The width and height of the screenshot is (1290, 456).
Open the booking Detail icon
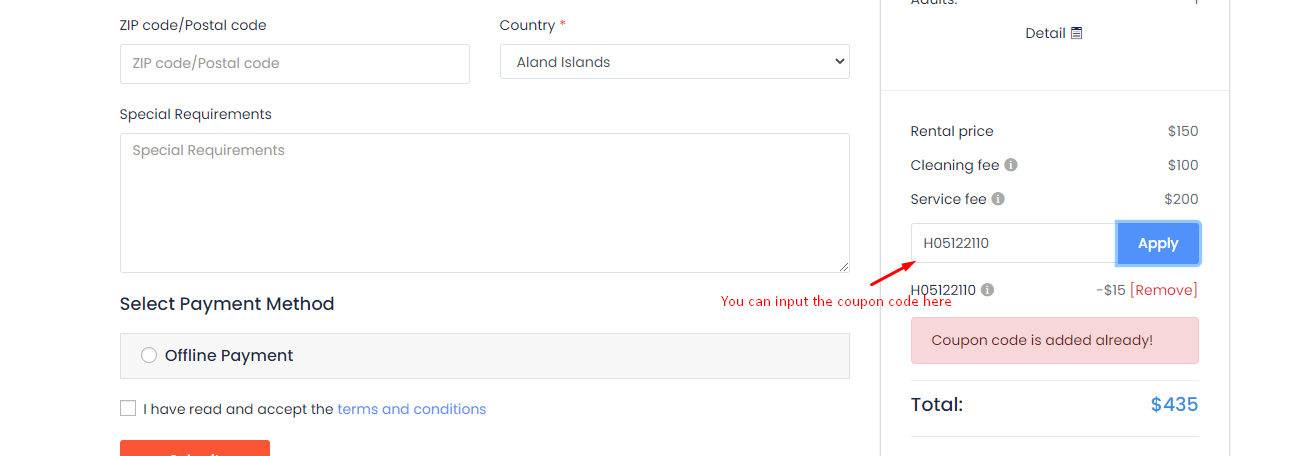(1077, 33)
